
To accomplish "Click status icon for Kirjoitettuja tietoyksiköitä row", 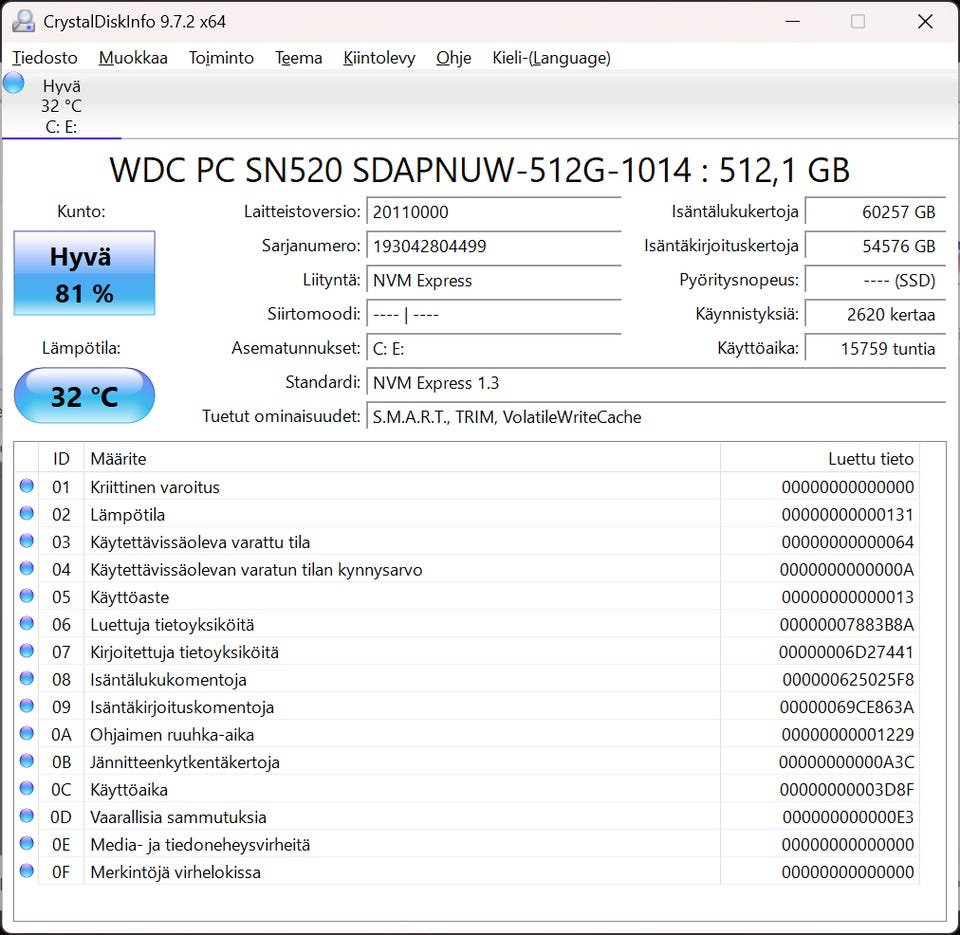I will (x=26, y=651).
